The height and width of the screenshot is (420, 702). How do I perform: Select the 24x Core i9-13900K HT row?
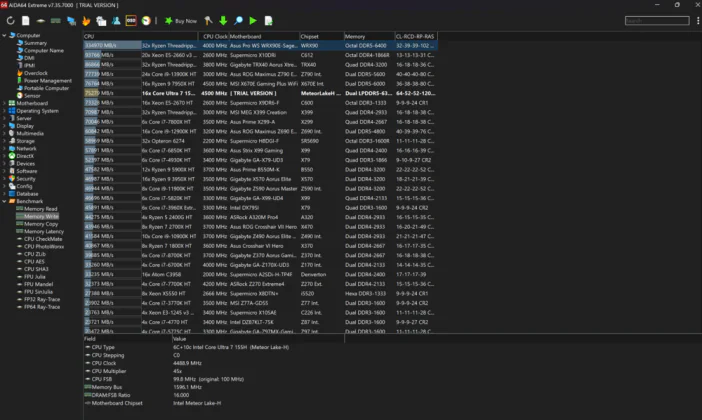[260, 74]
